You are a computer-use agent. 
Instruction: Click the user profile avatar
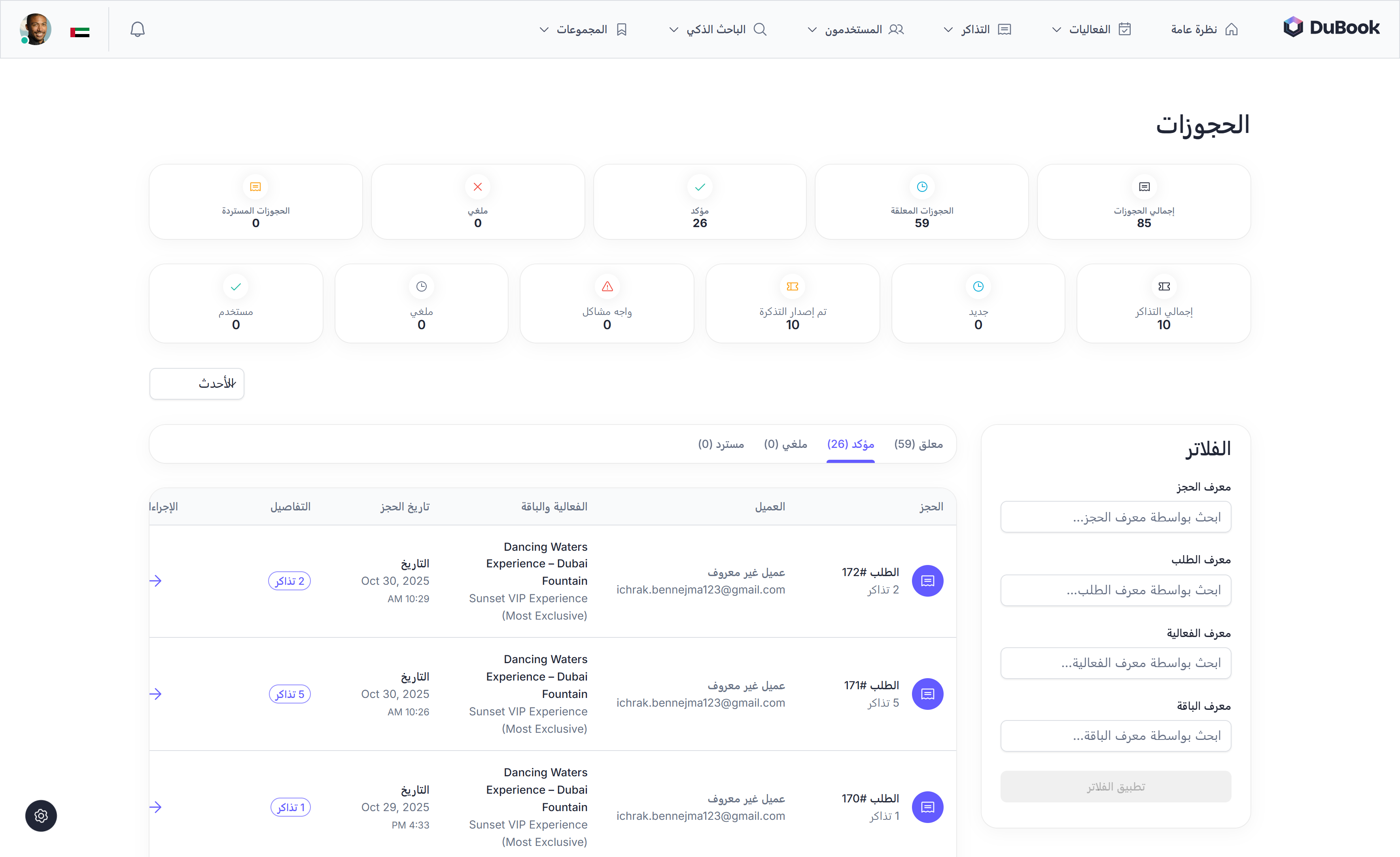pos(35,29)
